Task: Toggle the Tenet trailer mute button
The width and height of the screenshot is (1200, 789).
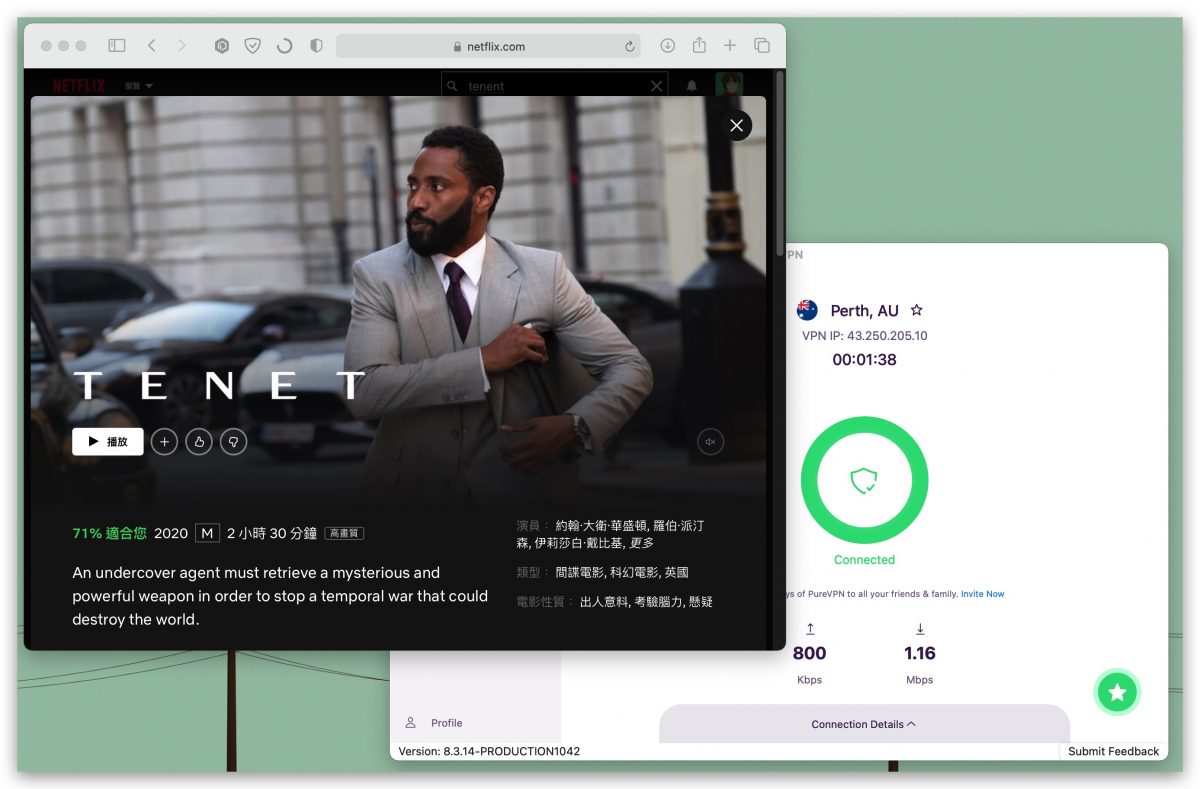Action: pos(711,441)
